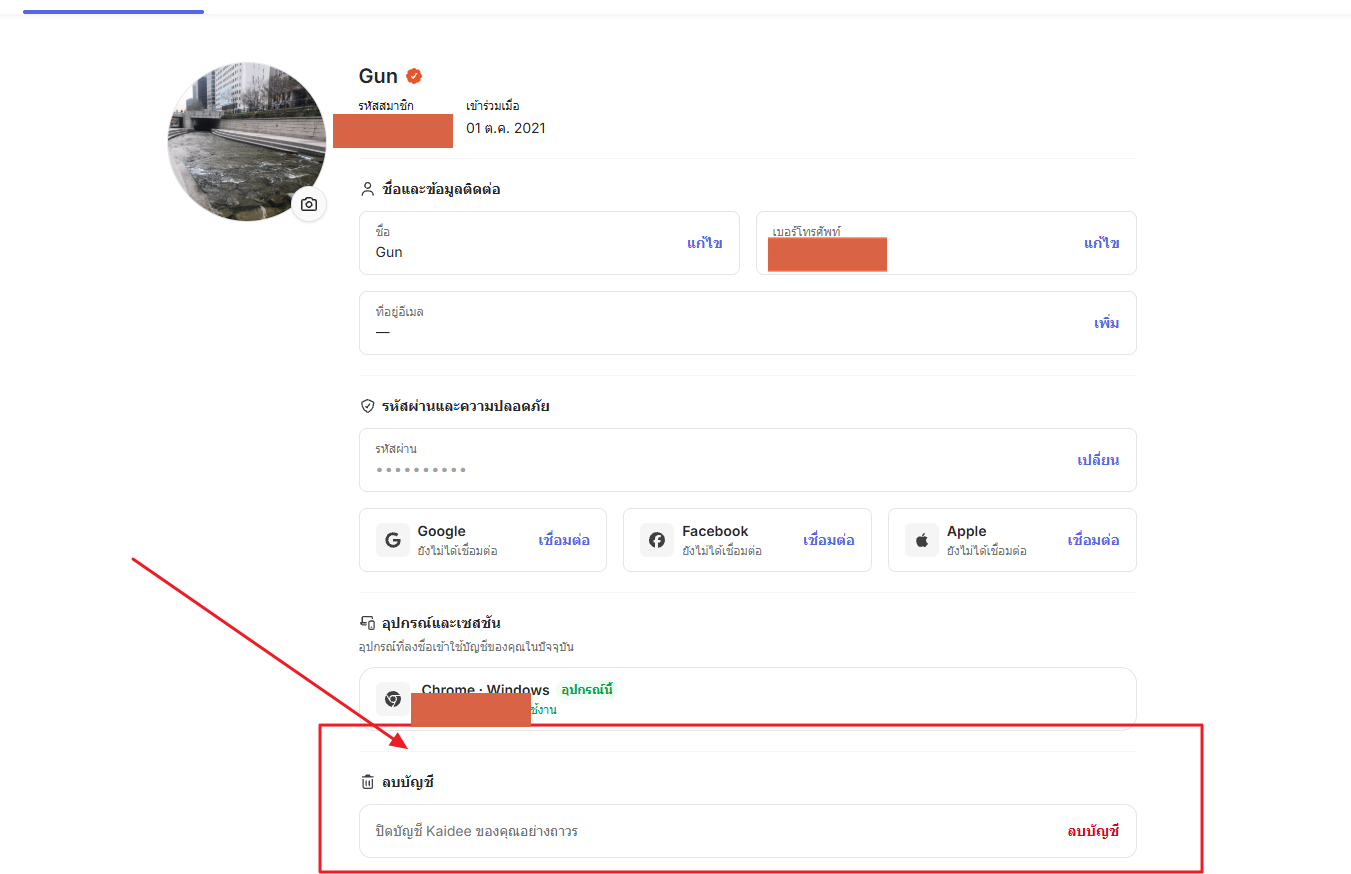Edit the name Gun with แก้ไข
Image resolution: width=1351 pixels, height=874 pixels.
705,243
